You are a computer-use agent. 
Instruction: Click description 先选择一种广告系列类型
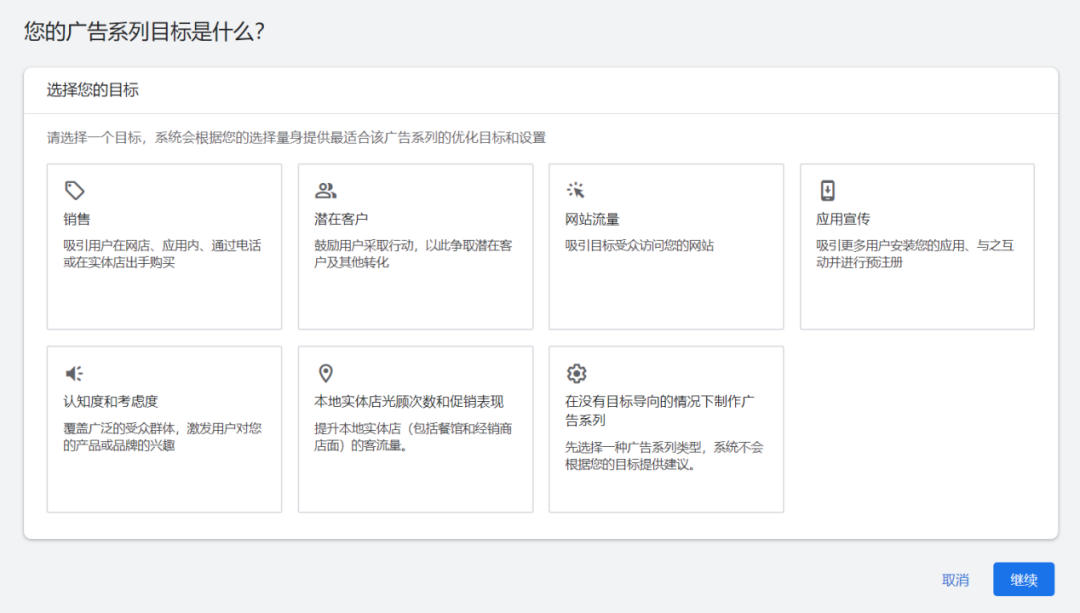point(664,456)
